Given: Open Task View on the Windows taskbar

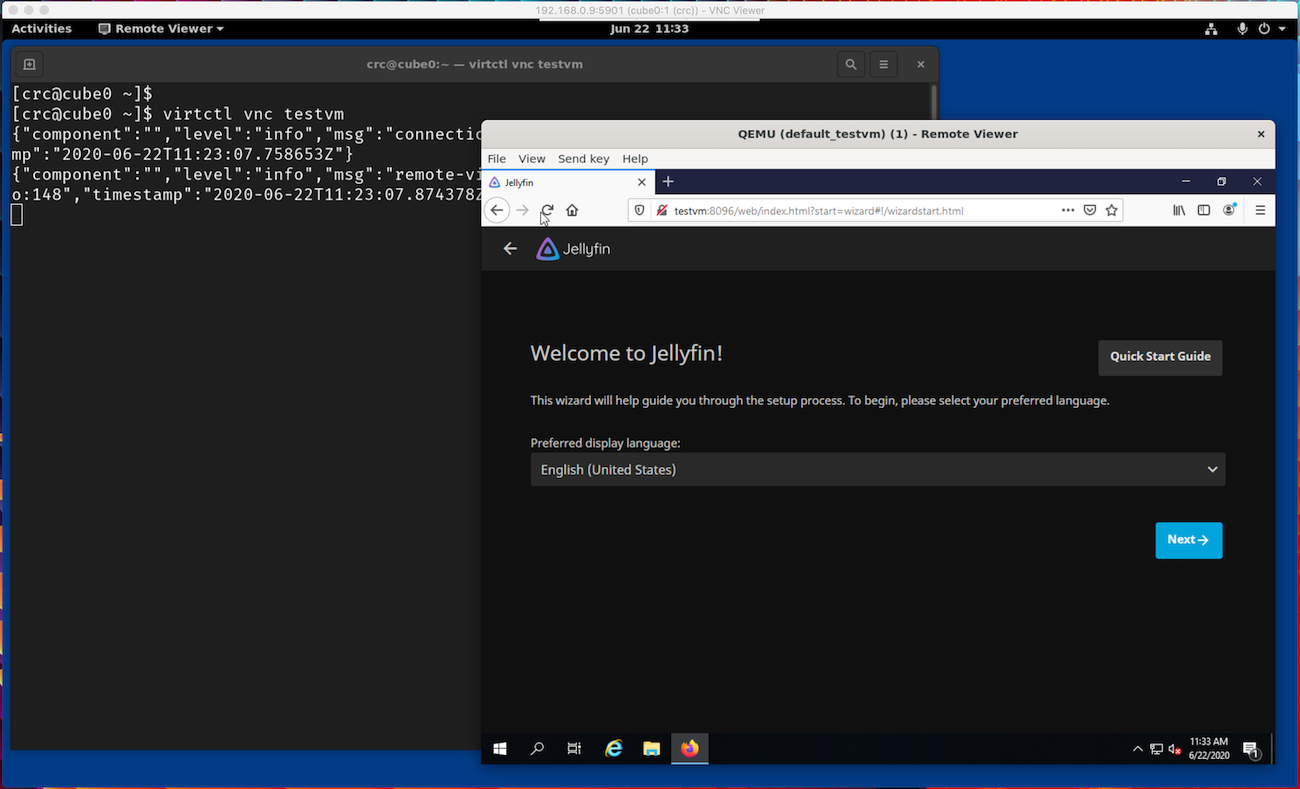Looking at the screenshot, I should click(574, 747).
